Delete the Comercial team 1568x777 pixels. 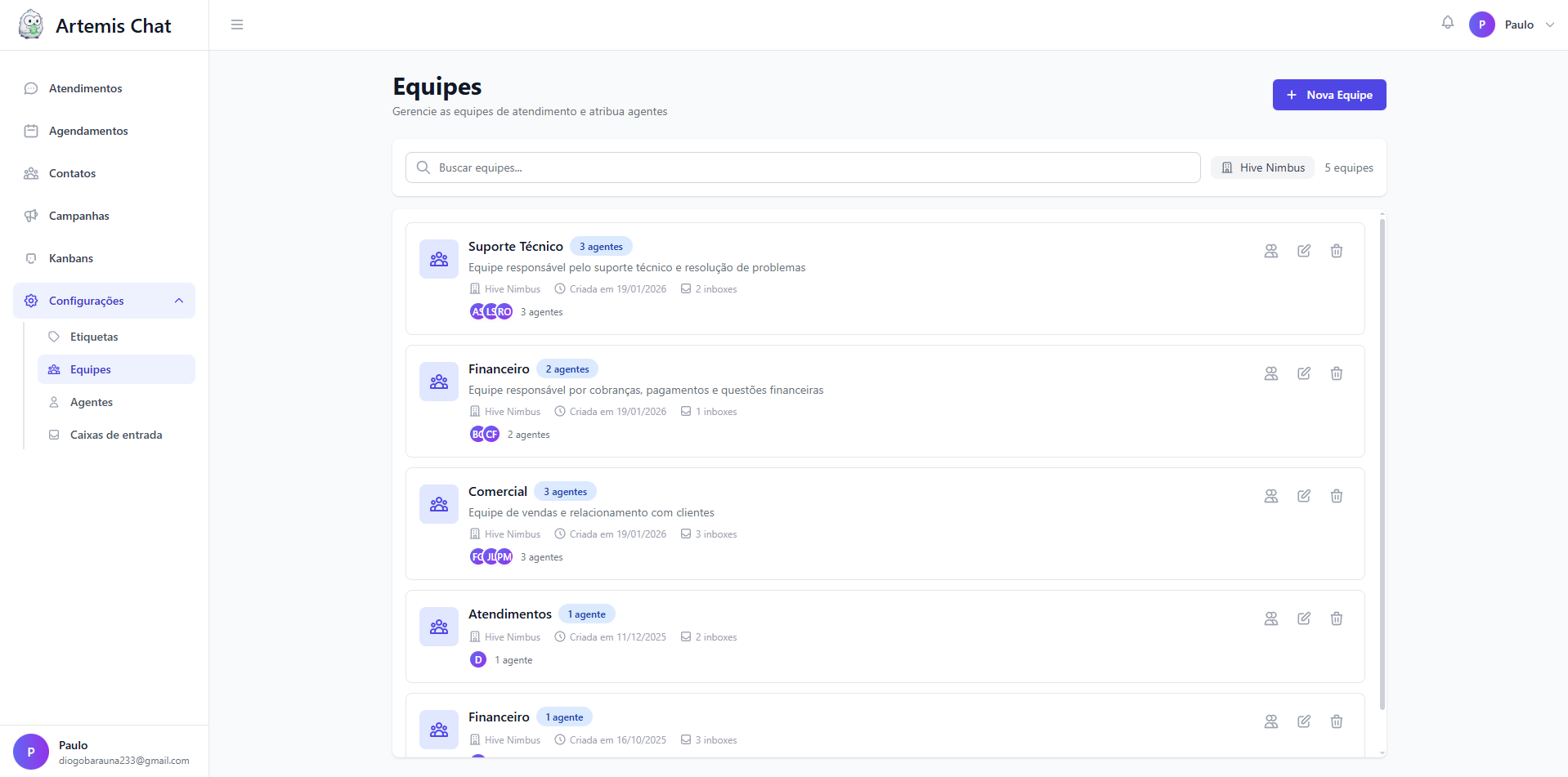[1336, 496]
